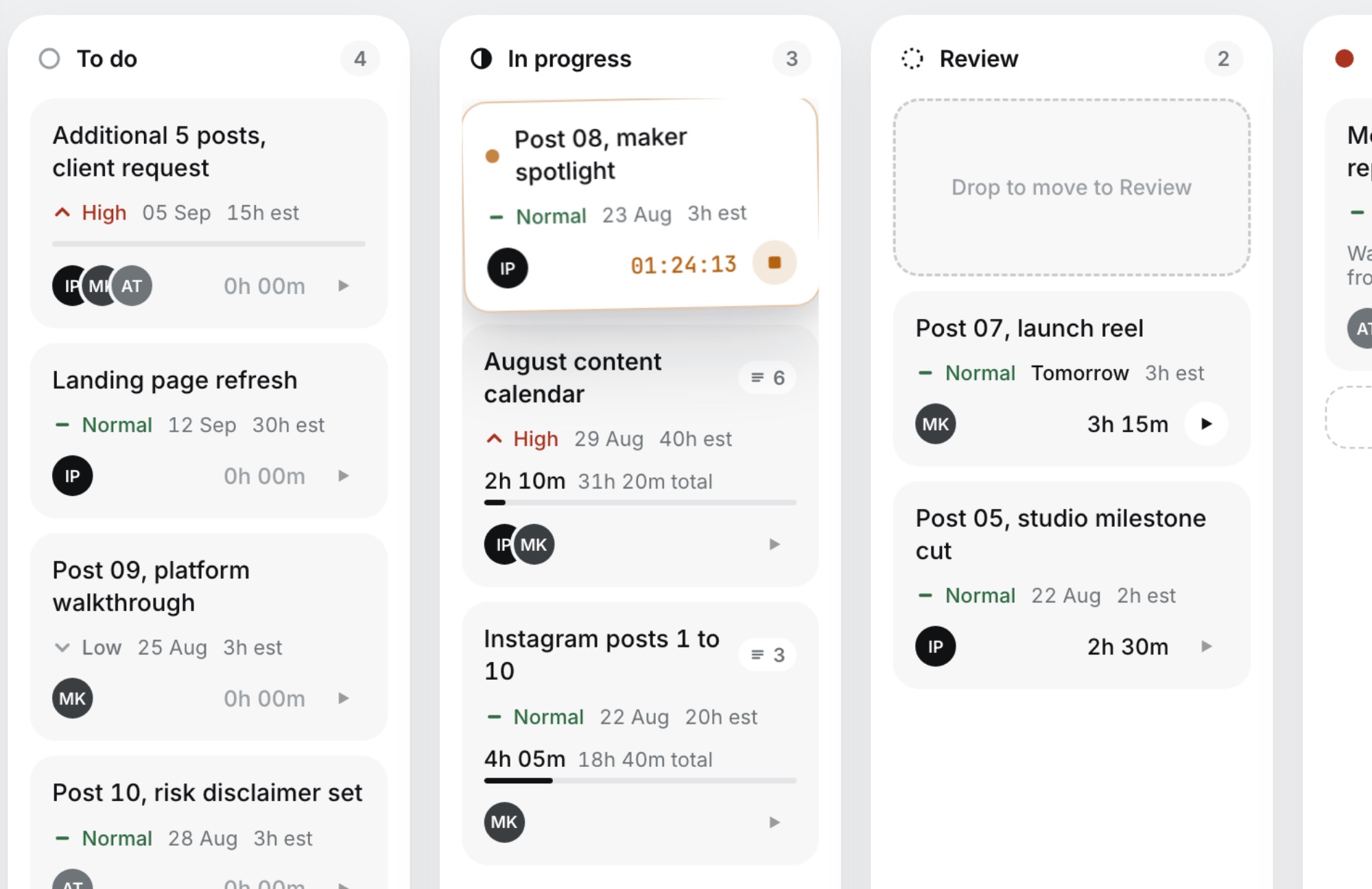Open the Review column header
Viewport: 1372px width, 889px height.
click(x=1072, y=59)
